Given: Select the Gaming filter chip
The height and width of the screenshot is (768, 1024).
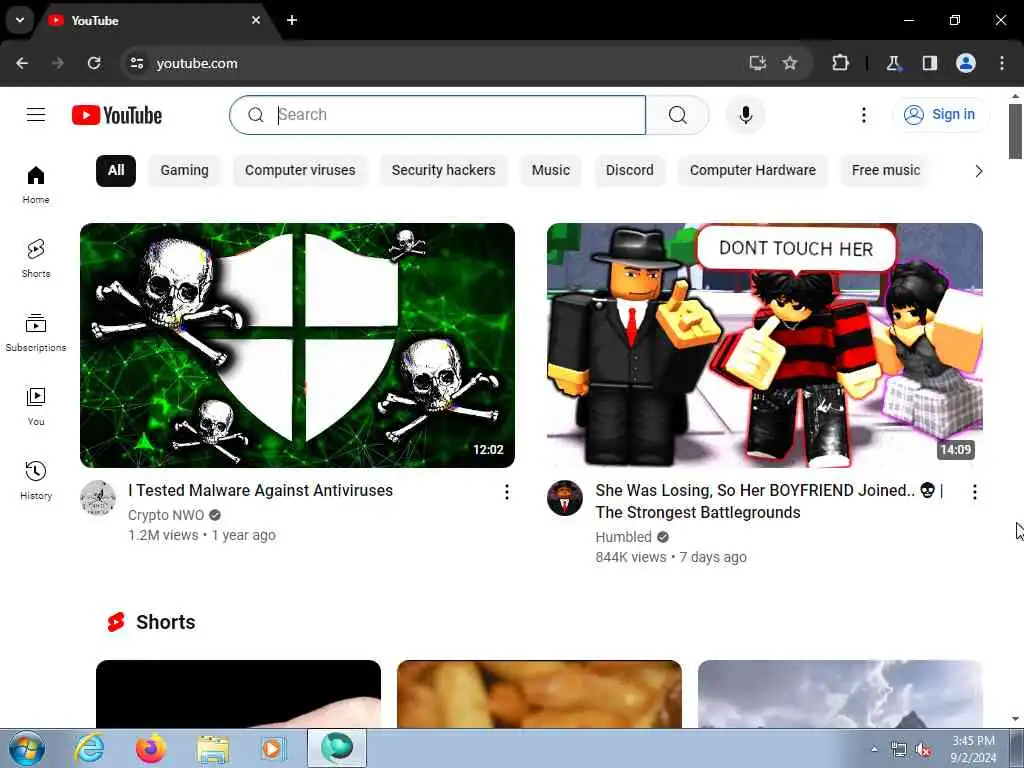Looking at the screenshot, I should click(184, 170).
